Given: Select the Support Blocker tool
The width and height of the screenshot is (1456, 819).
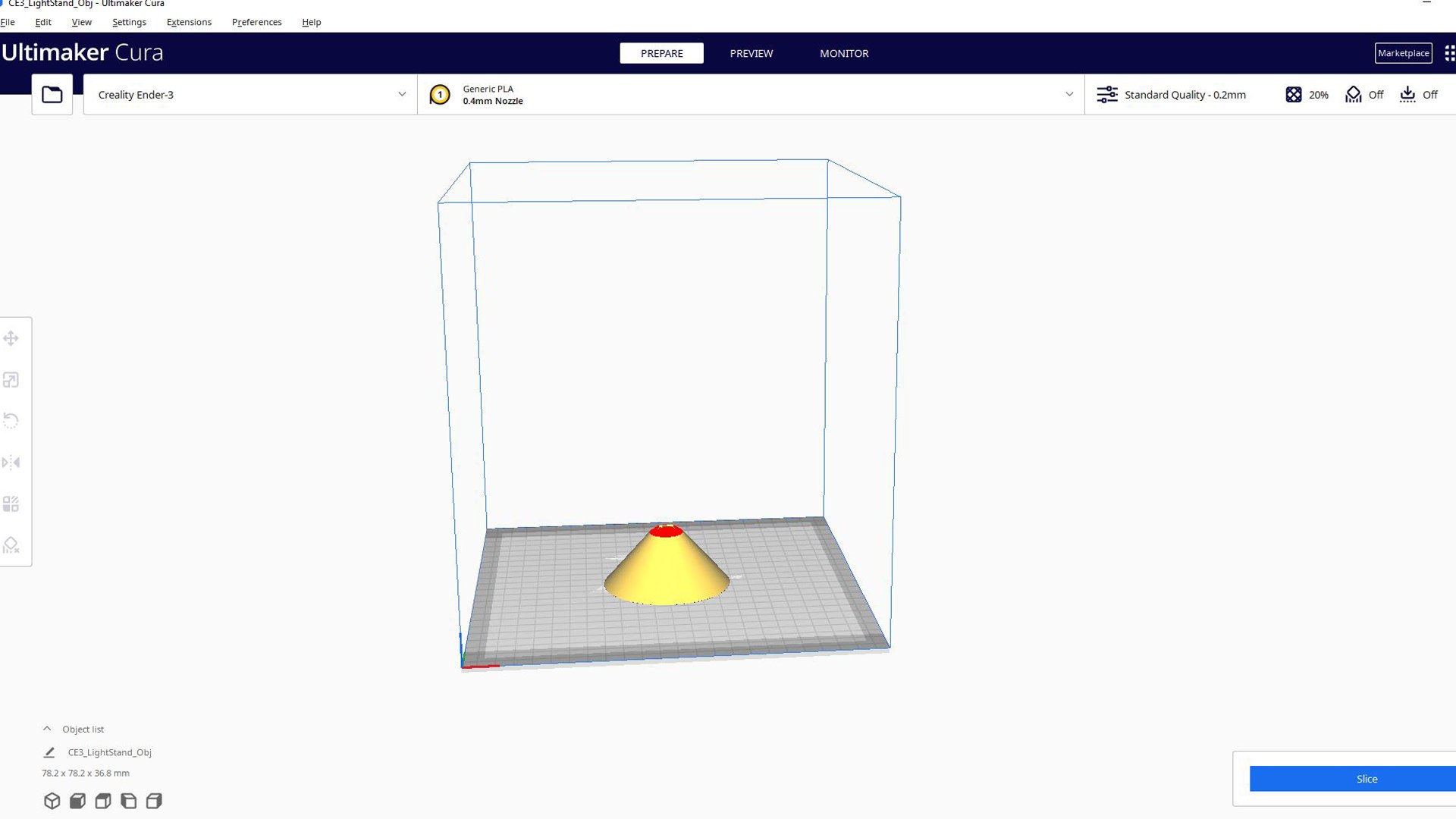Looking at the screenshot, I should tap(11, 545).
